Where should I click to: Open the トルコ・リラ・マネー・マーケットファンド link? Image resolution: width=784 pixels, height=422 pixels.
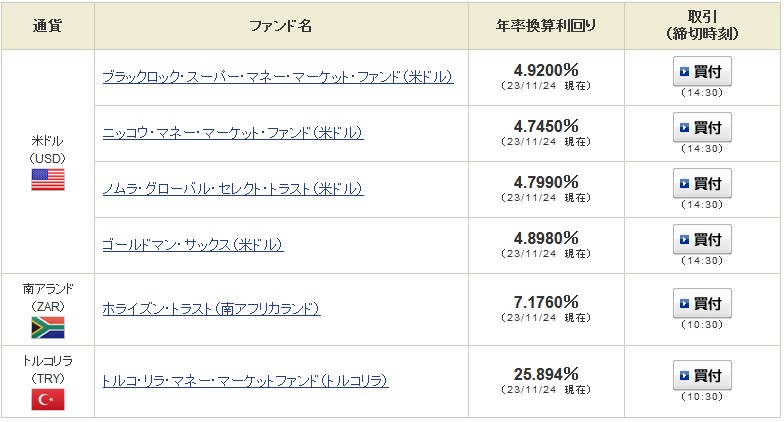click(x=245, y=381)
